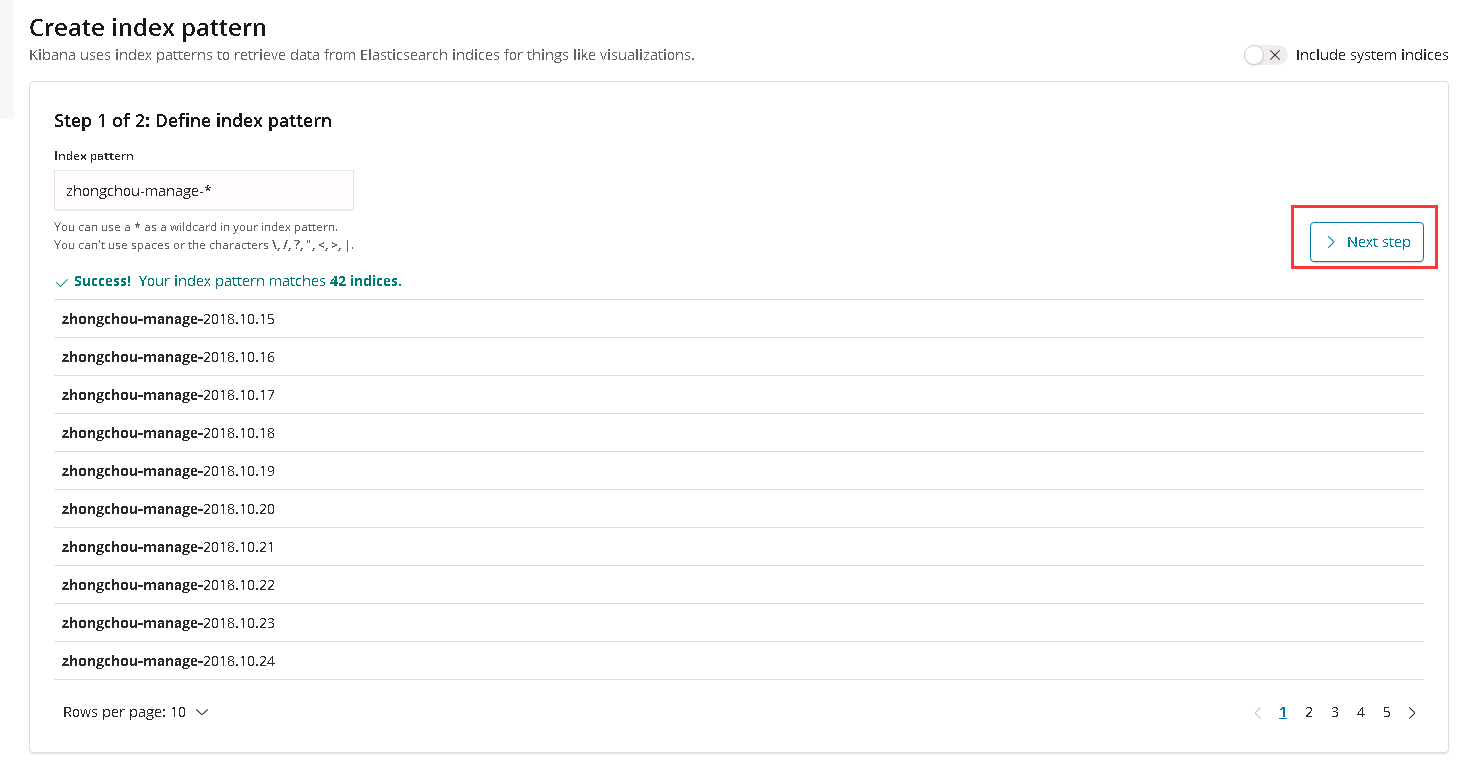Click the Success match count message
The image size is (1457, 781).
tap(229, 281)
